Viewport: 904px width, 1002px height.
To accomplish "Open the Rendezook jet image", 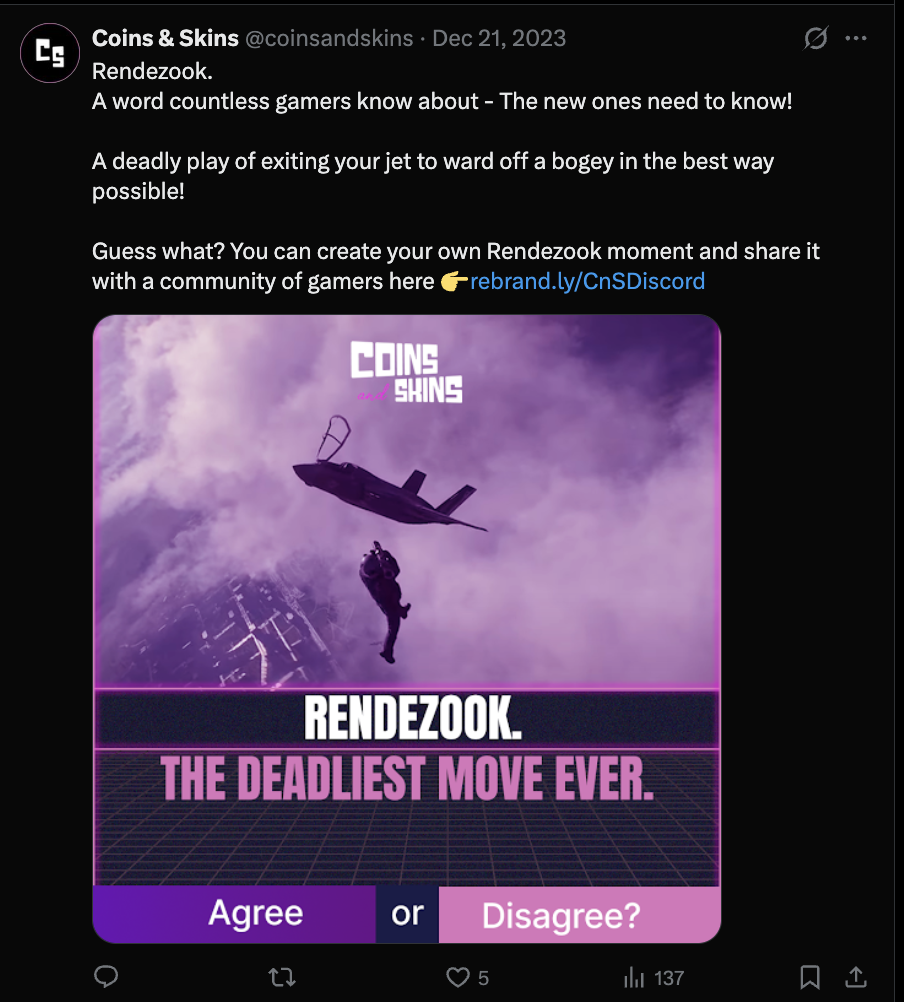I will pyautogui.click(x=407, y=629).
